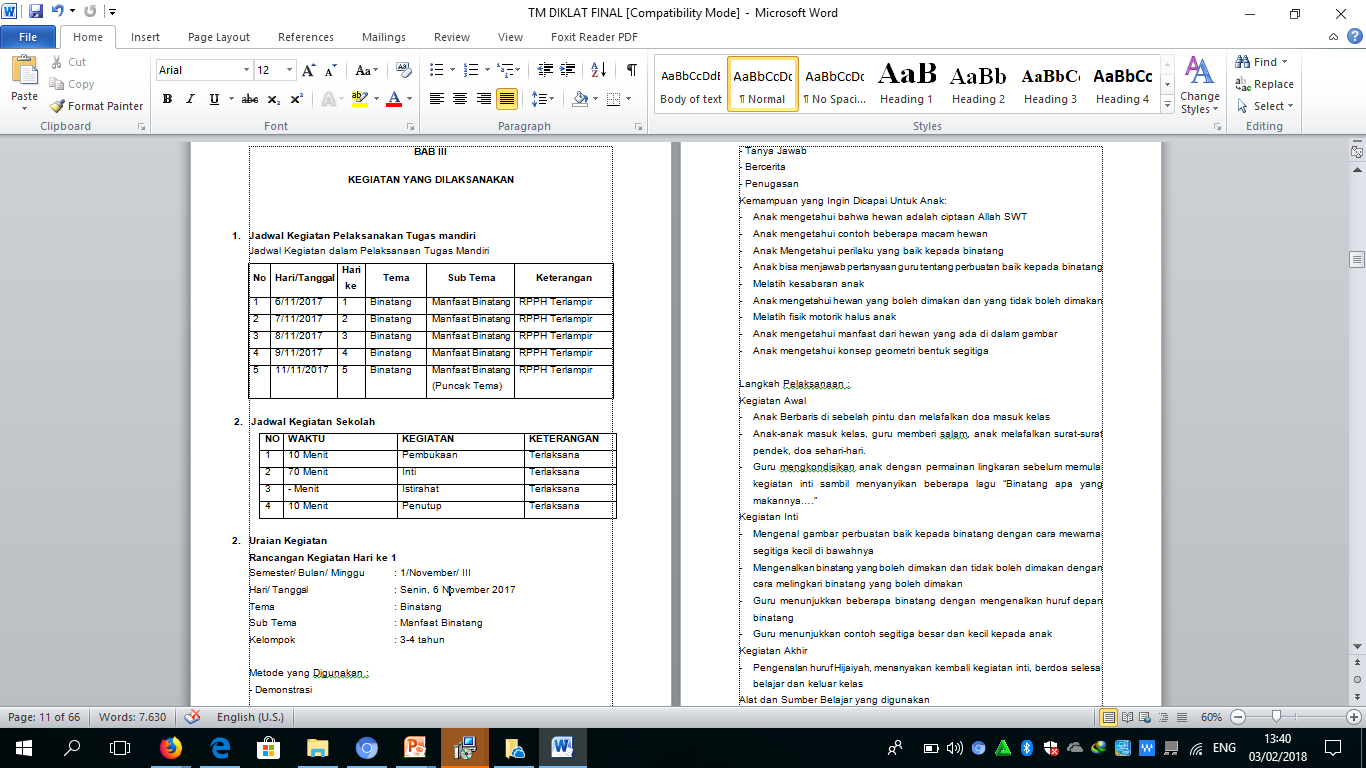Apply the Body of text style

click(691, 84)
